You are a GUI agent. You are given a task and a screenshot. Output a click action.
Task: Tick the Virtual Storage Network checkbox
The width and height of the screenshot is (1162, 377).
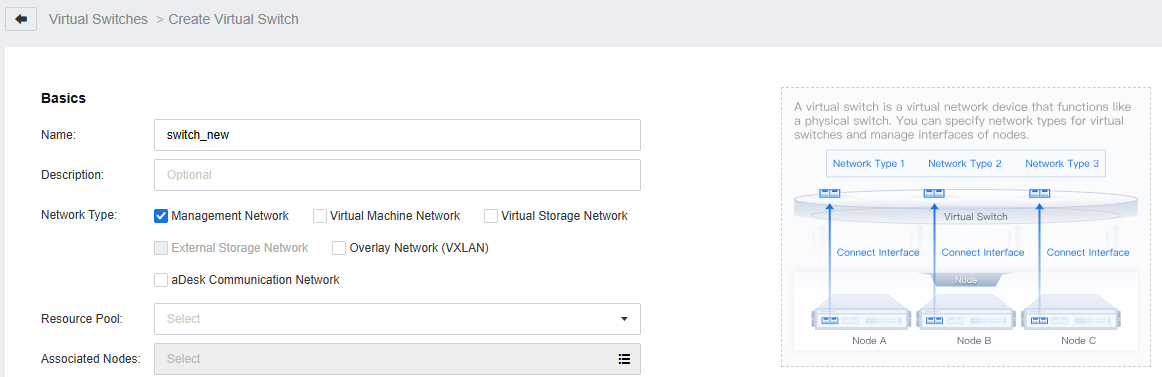(x=491, y=216)
